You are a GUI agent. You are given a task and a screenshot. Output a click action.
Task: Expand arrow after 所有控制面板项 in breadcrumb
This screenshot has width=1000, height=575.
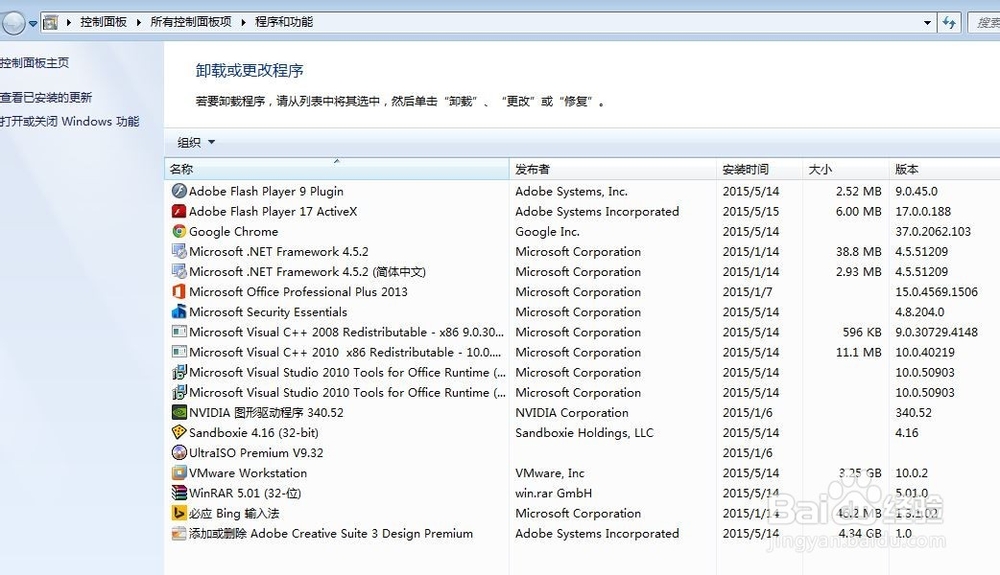pos(243,22)
